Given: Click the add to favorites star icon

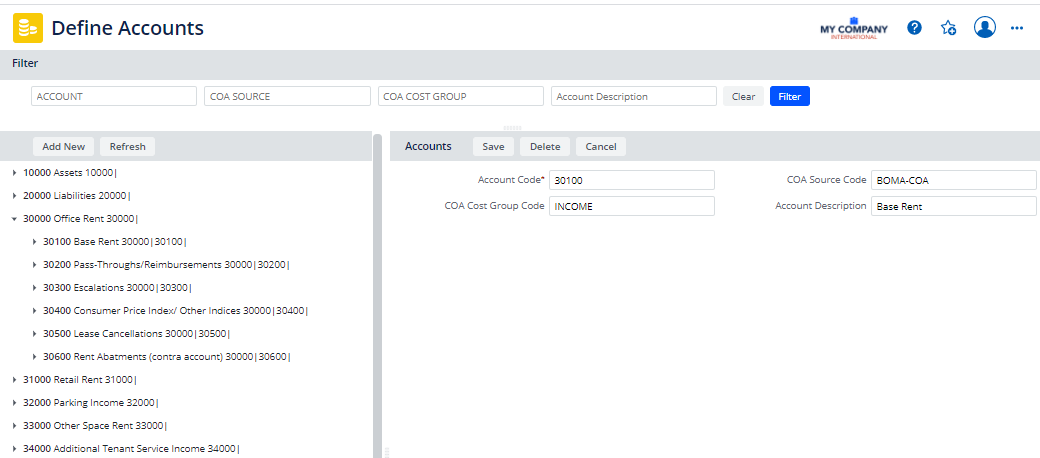Looking at the screenshot, I should pyautogui.click(x=949, y=28).
